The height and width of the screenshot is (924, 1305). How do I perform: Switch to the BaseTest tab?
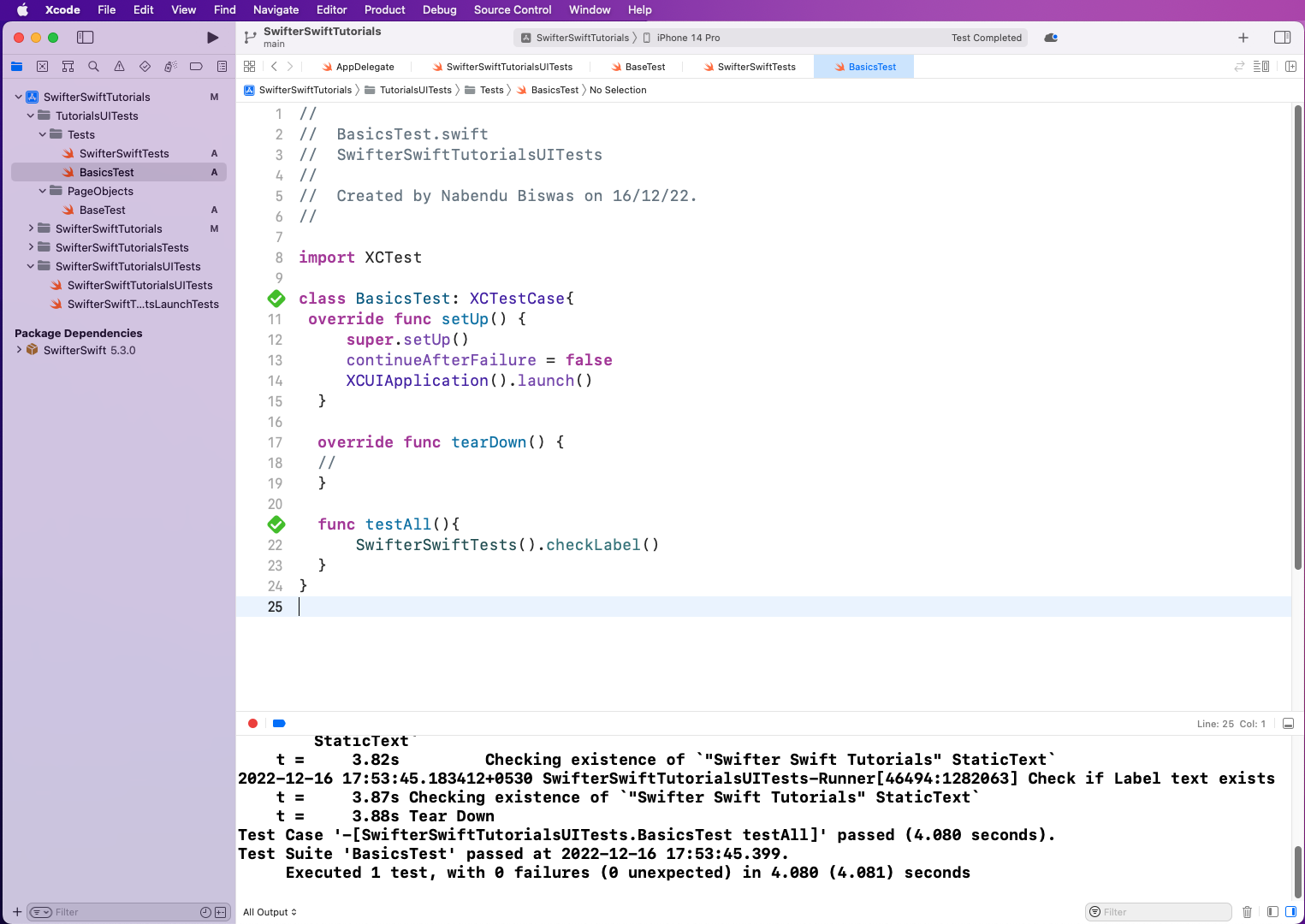click(638, 67)
